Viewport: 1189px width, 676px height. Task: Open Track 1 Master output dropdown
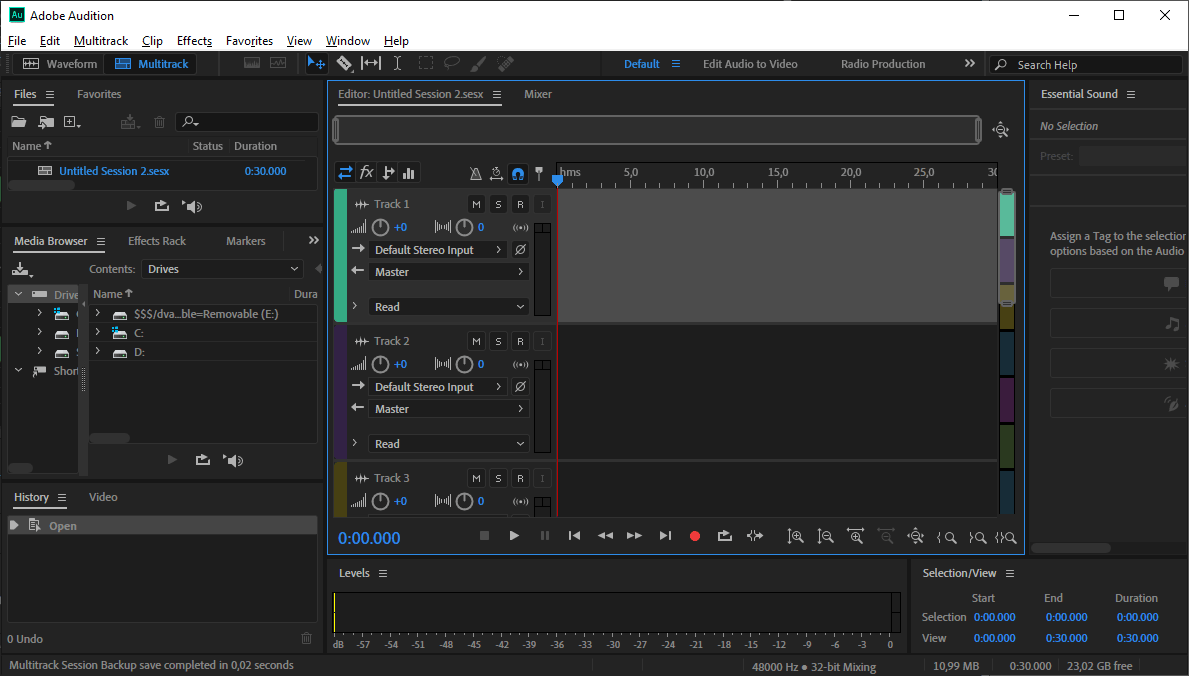click(x=448, y=272)
